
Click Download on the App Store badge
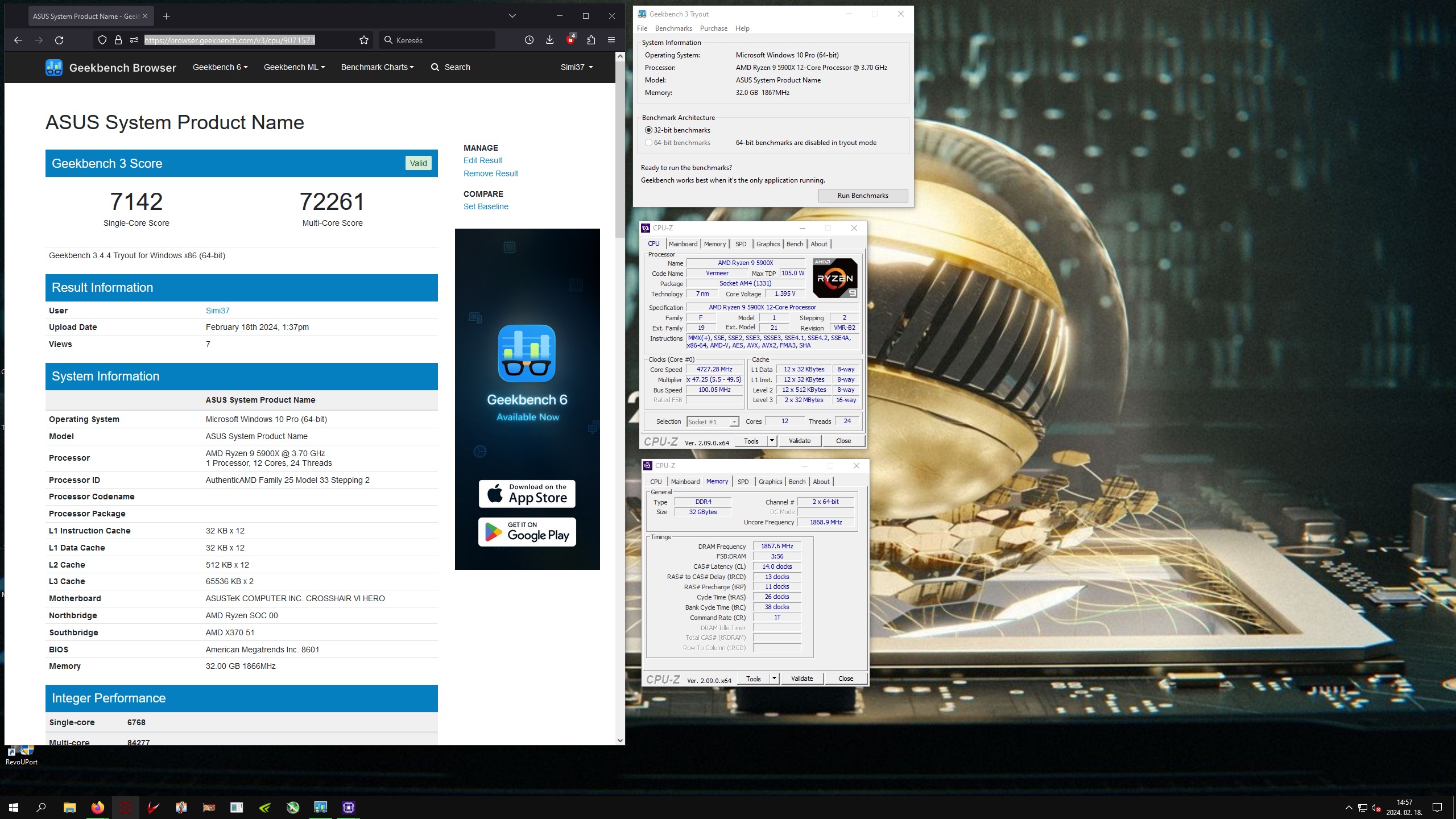click(527, 494)
